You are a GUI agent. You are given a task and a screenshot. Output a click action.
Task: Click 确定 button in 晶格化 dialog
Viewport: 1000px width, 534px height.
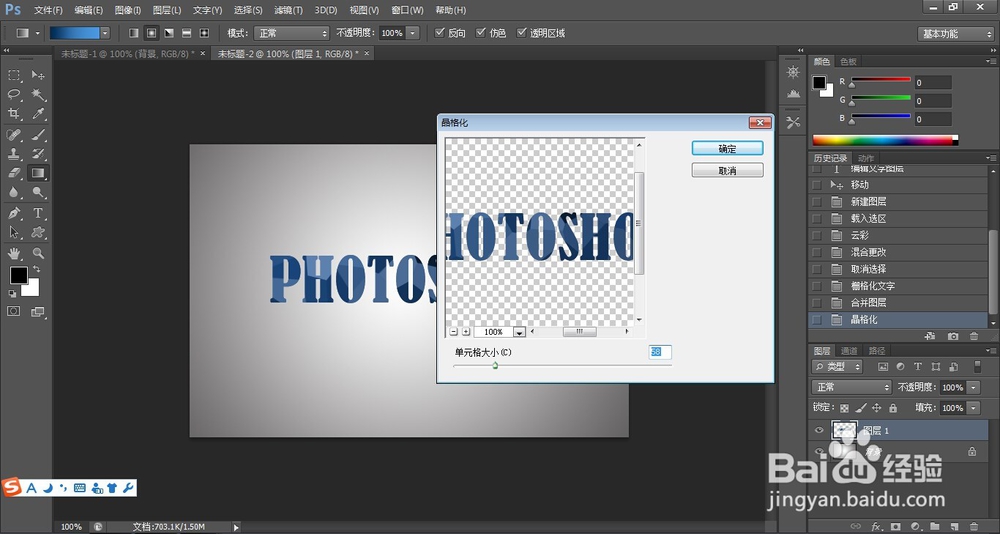pos(727,148)
